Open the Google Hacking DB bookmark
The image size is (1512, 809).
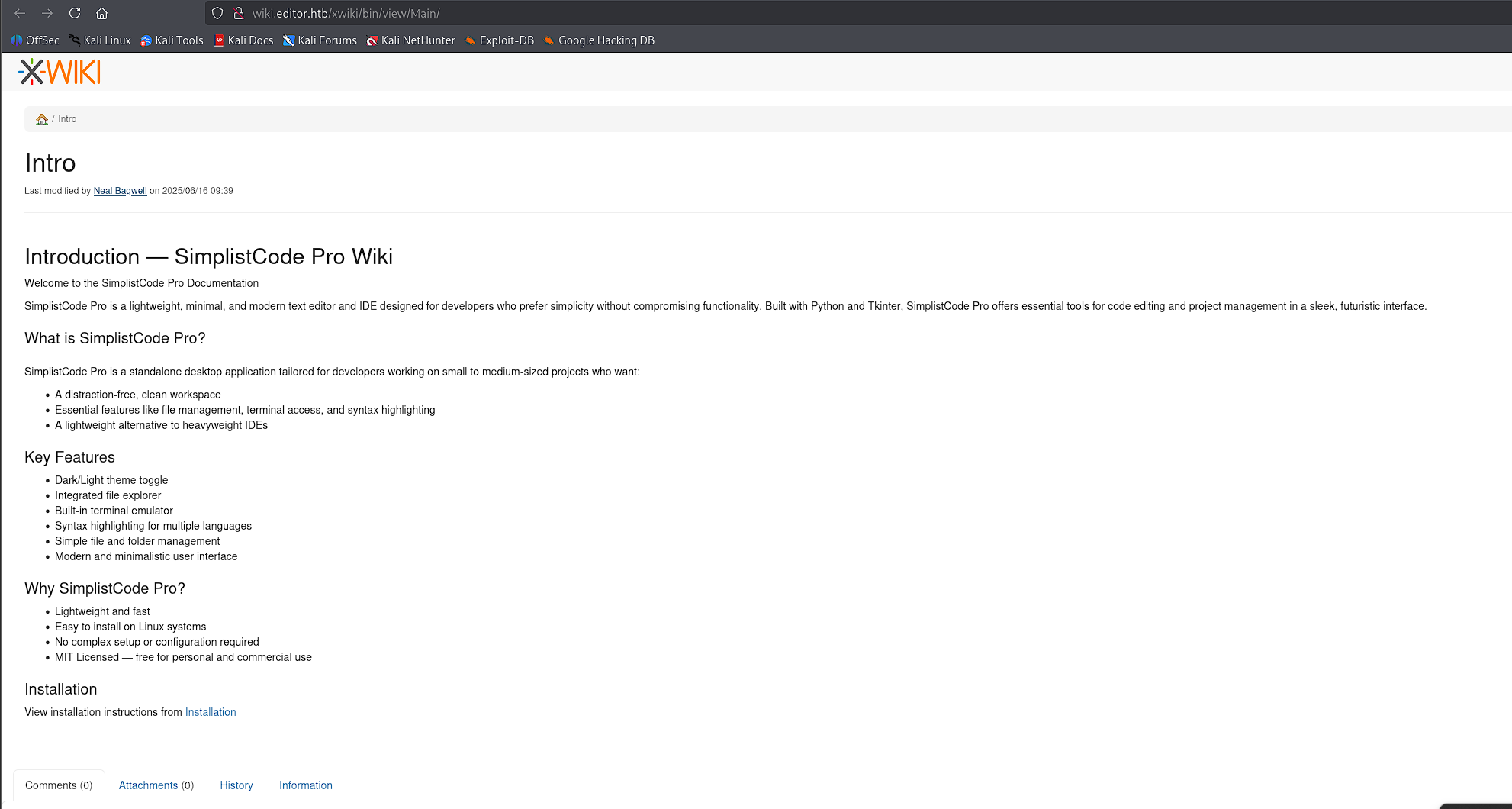coord(600,40)
